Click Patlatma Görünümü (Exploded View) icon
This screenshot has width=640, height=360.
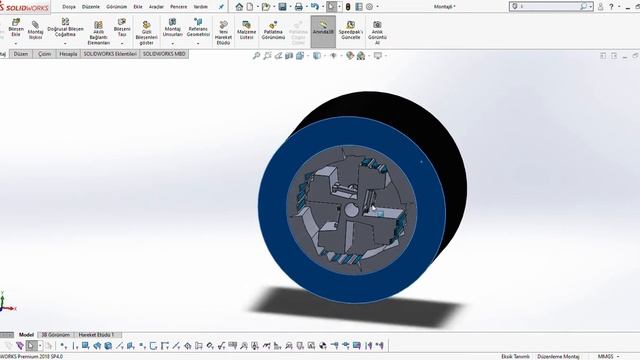pyautogui.click(x=273, y=25)
